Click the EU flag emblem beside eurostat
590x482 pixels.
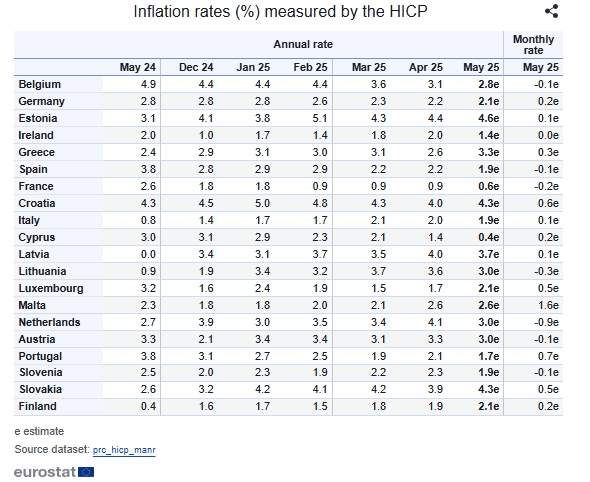[x=86, y=472]
